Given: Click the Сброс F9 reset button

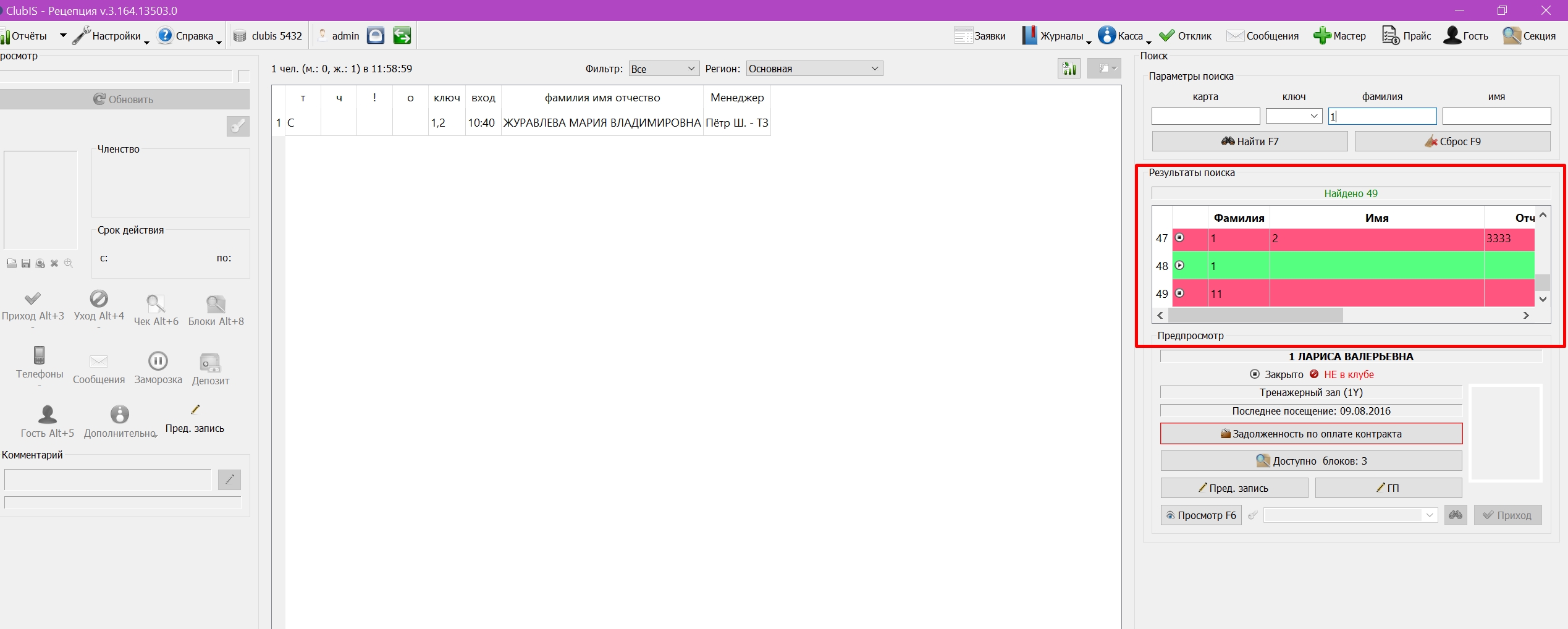Looking at the screenshot, I should click(x=1452, y=141).
